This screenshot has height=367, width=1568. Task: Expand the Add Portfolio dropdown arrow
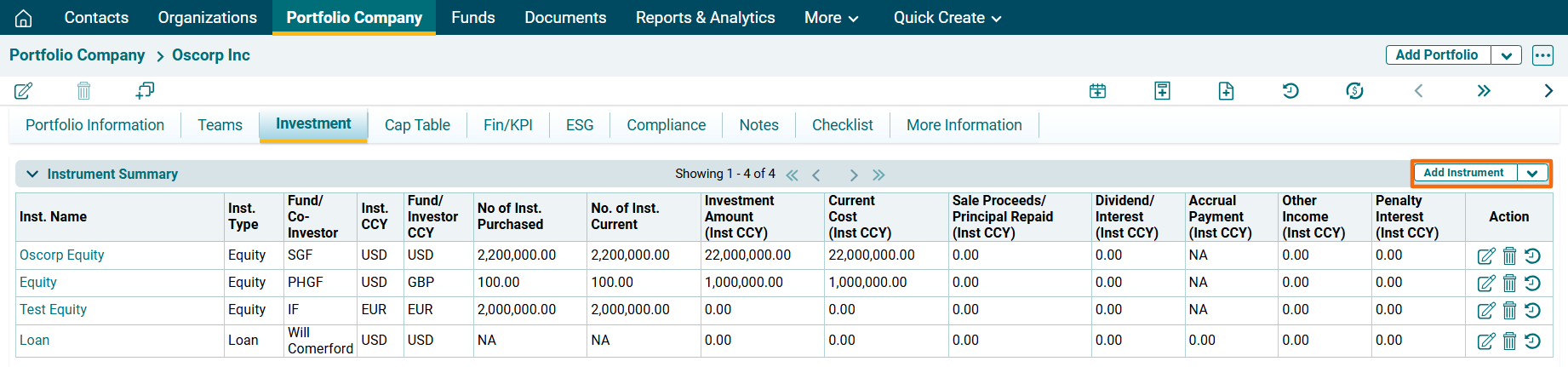(x=1506, y=55)
